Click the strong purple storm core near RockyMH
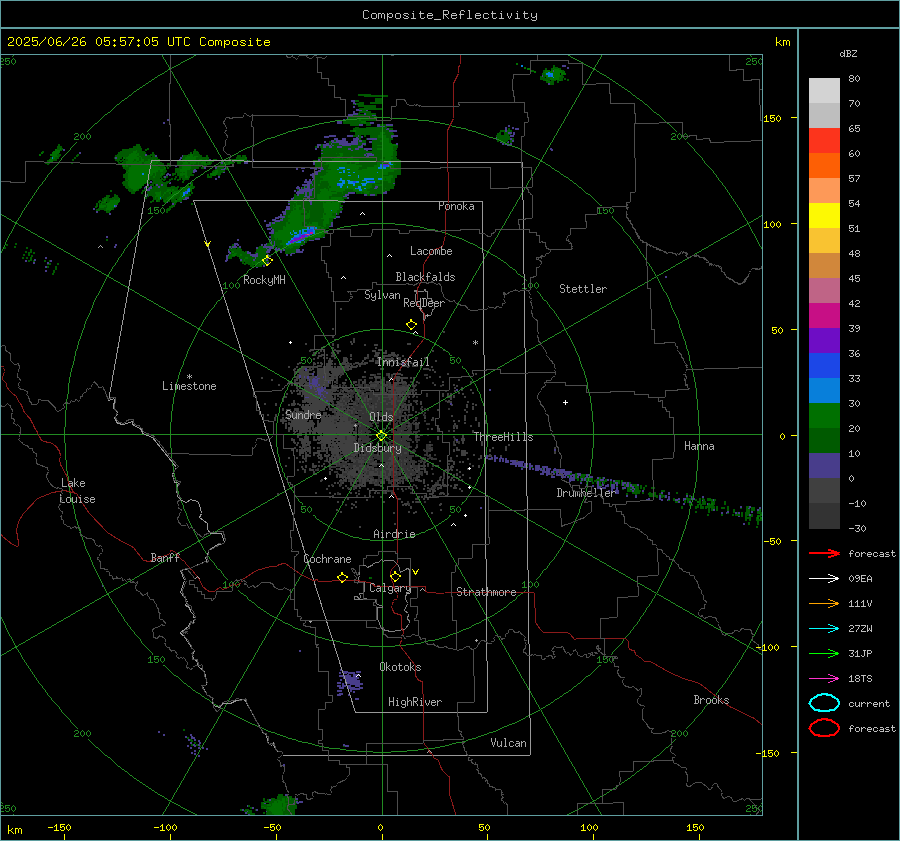This screenshot has width=900, height=841. [x=301, y=236]
